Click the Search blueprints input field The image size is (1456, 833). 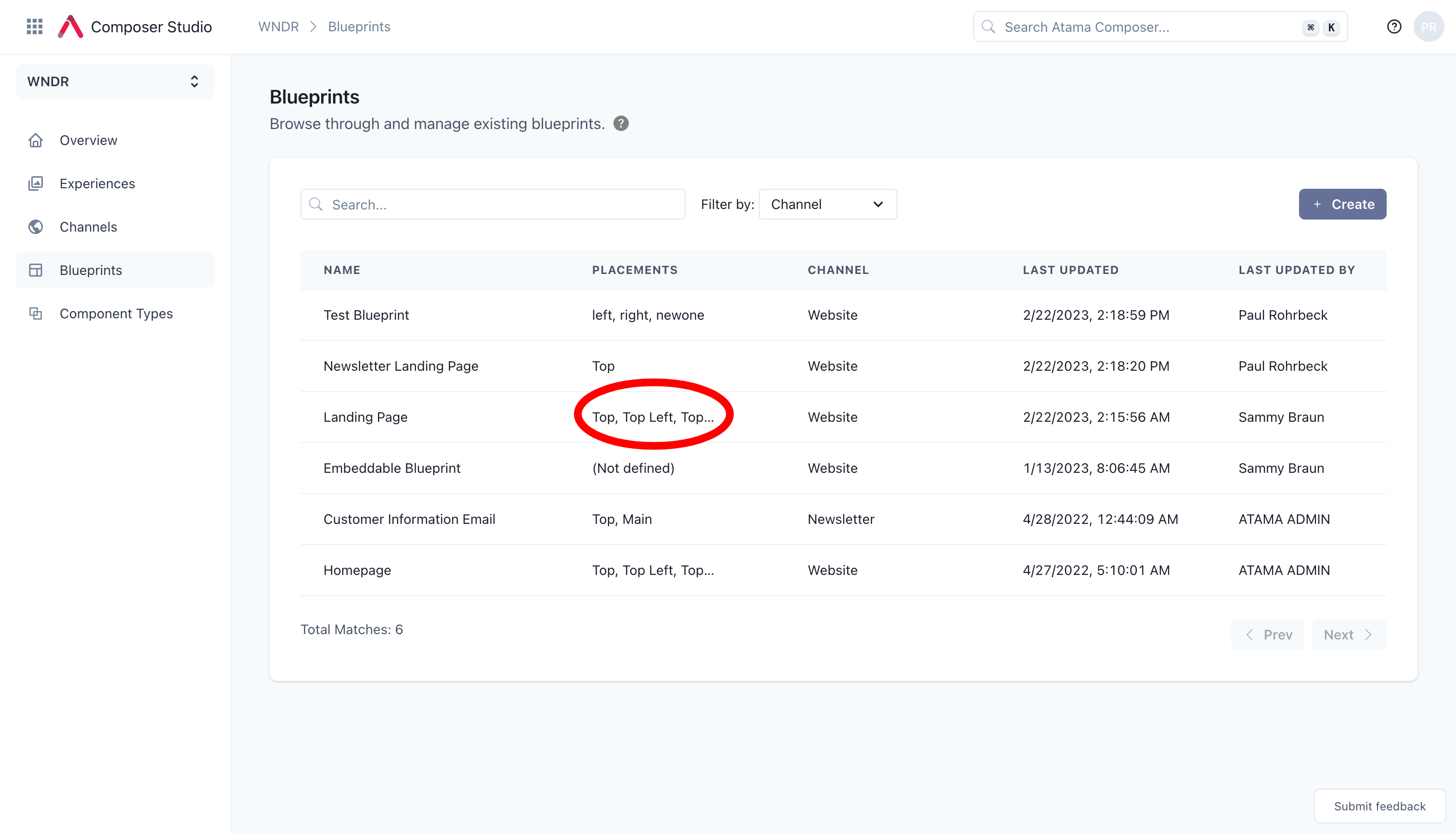coord(493,204)
